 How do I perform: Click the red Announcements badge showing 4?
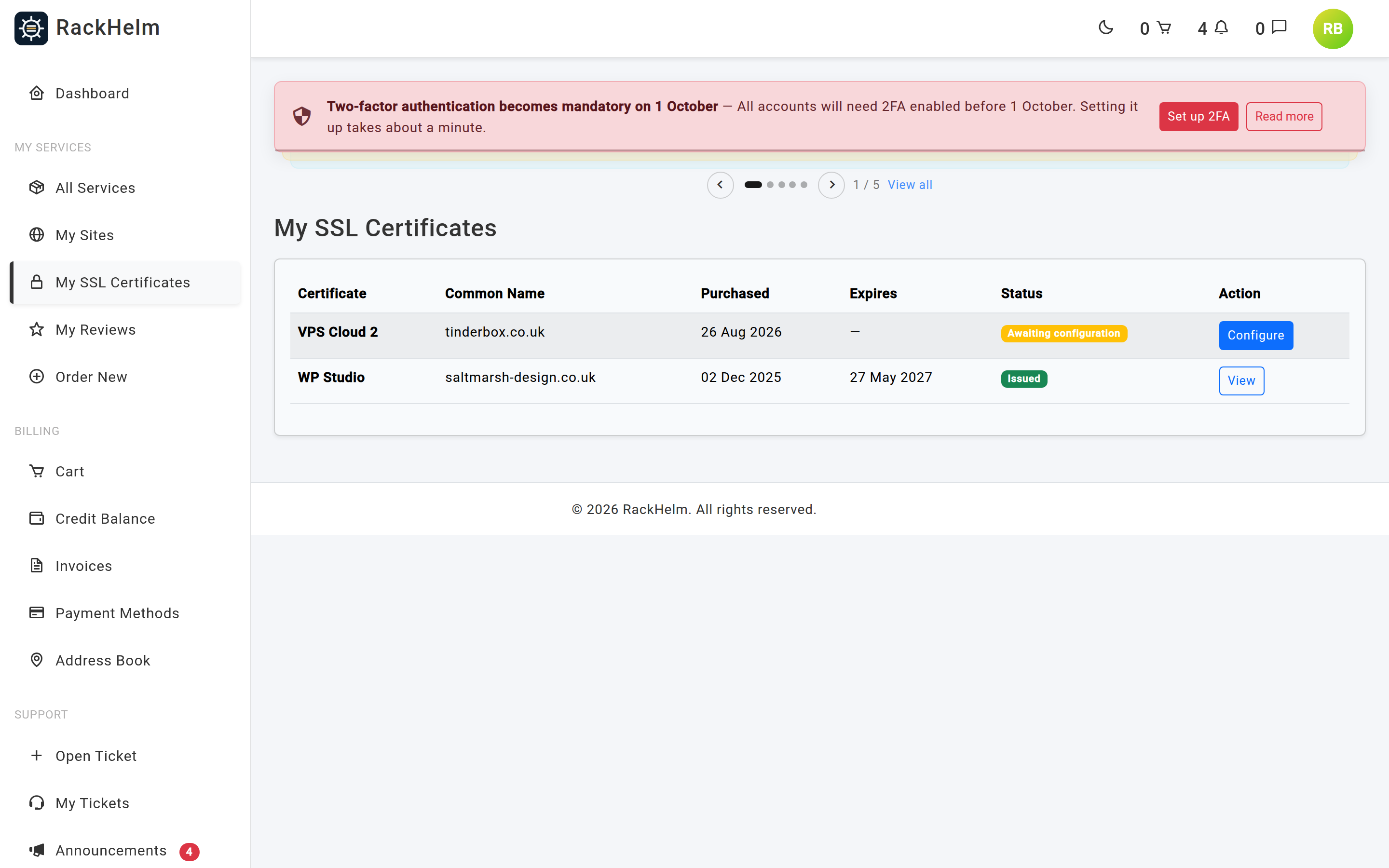[190, 851]
